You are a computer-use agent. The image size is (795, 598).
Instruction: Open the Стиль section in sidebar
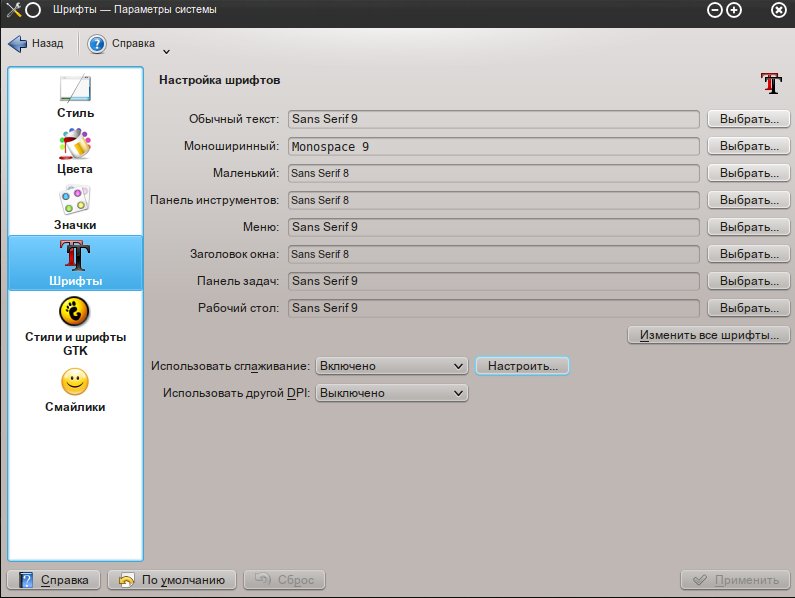[75, 97]
